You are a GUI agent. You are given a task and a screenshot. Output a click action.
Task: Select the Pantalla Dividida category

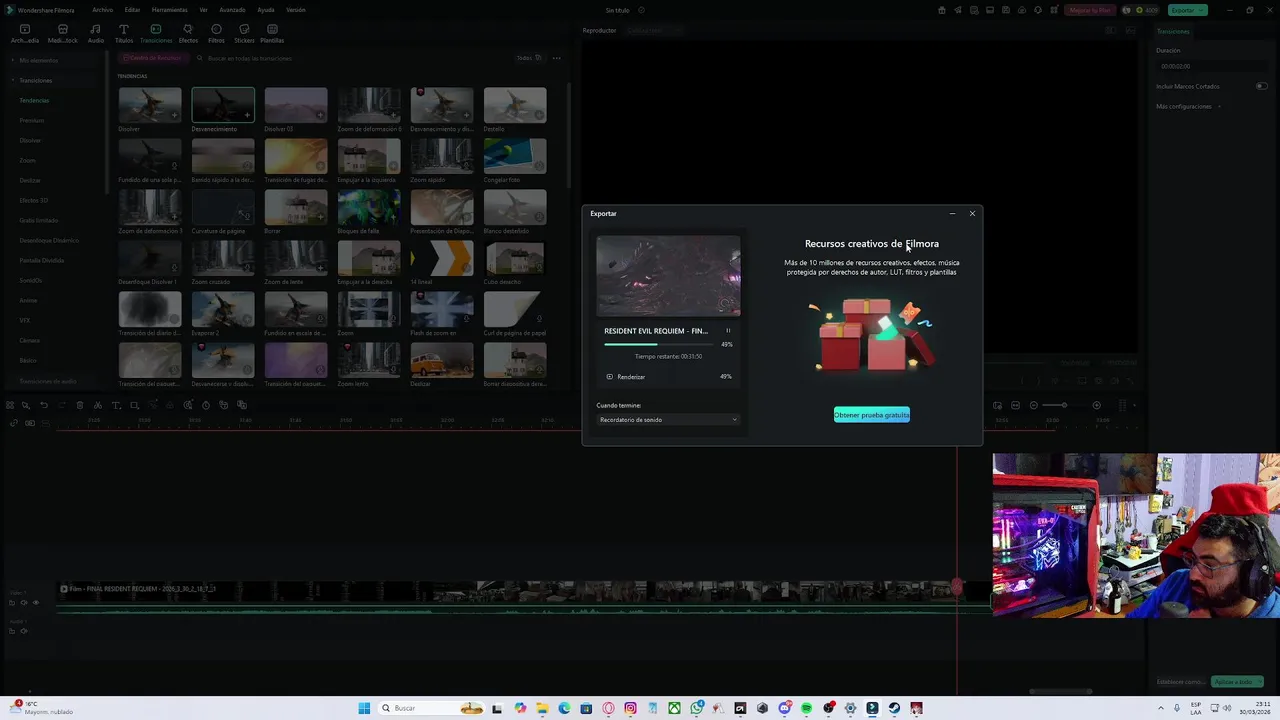click(x=42, y=260)
